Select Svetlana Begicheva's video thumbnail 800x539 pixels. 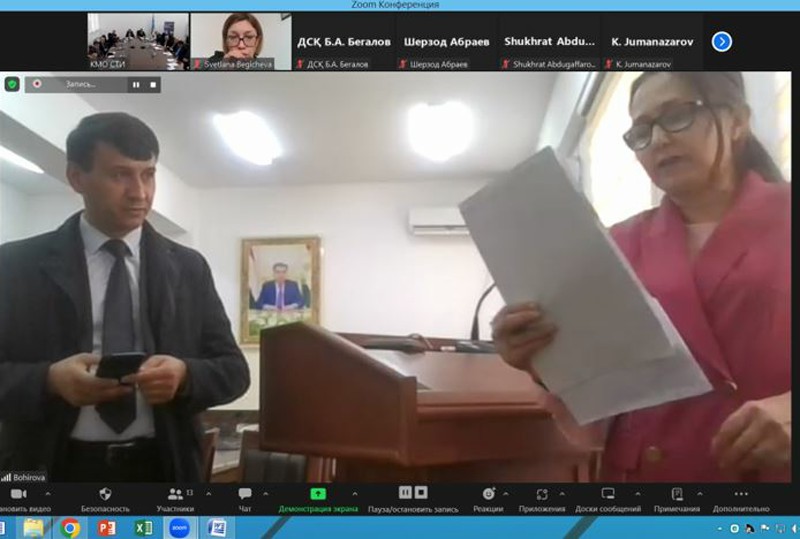point(240,40)
